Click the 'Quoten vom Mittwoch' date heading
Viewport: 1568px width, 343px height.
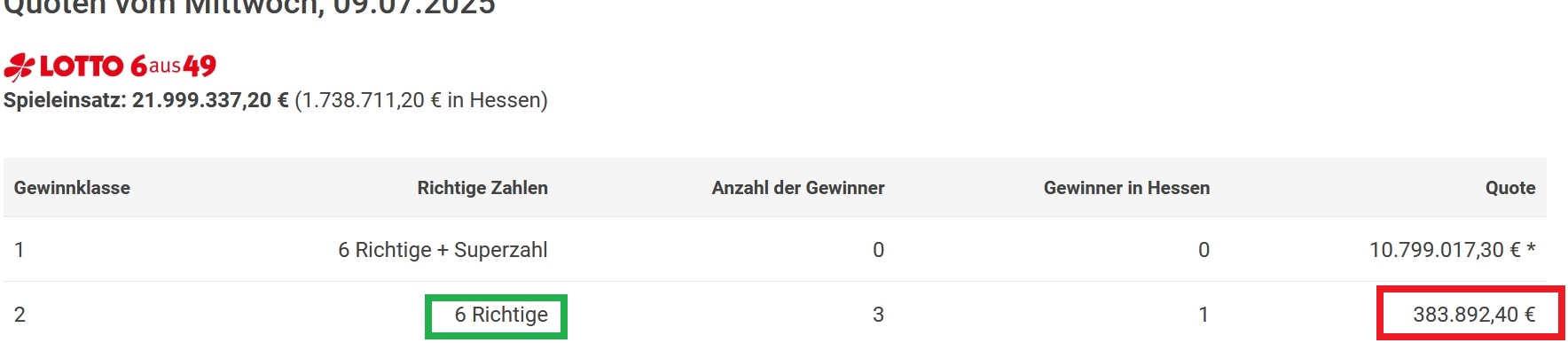(249, 8)
